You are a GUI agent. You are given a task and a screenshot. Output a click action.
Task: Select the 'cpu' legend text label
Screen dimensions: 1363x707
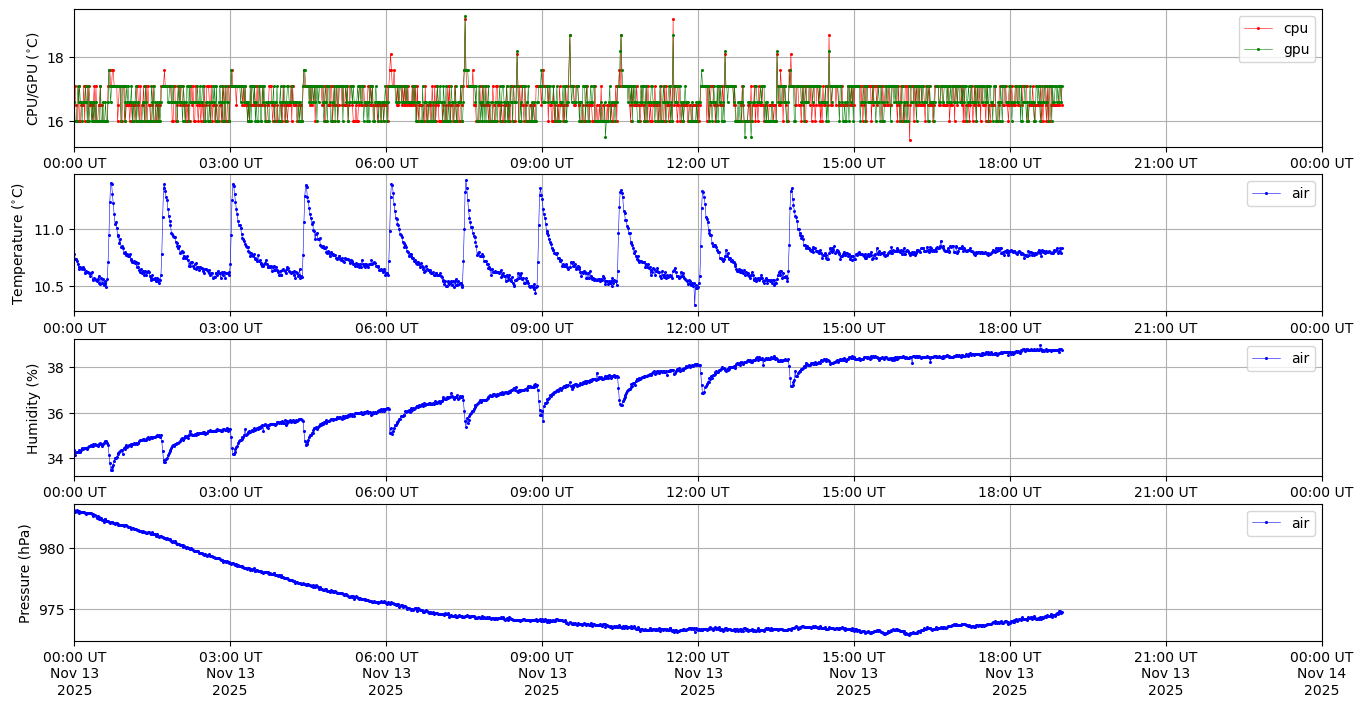[x=1296, y=29]
